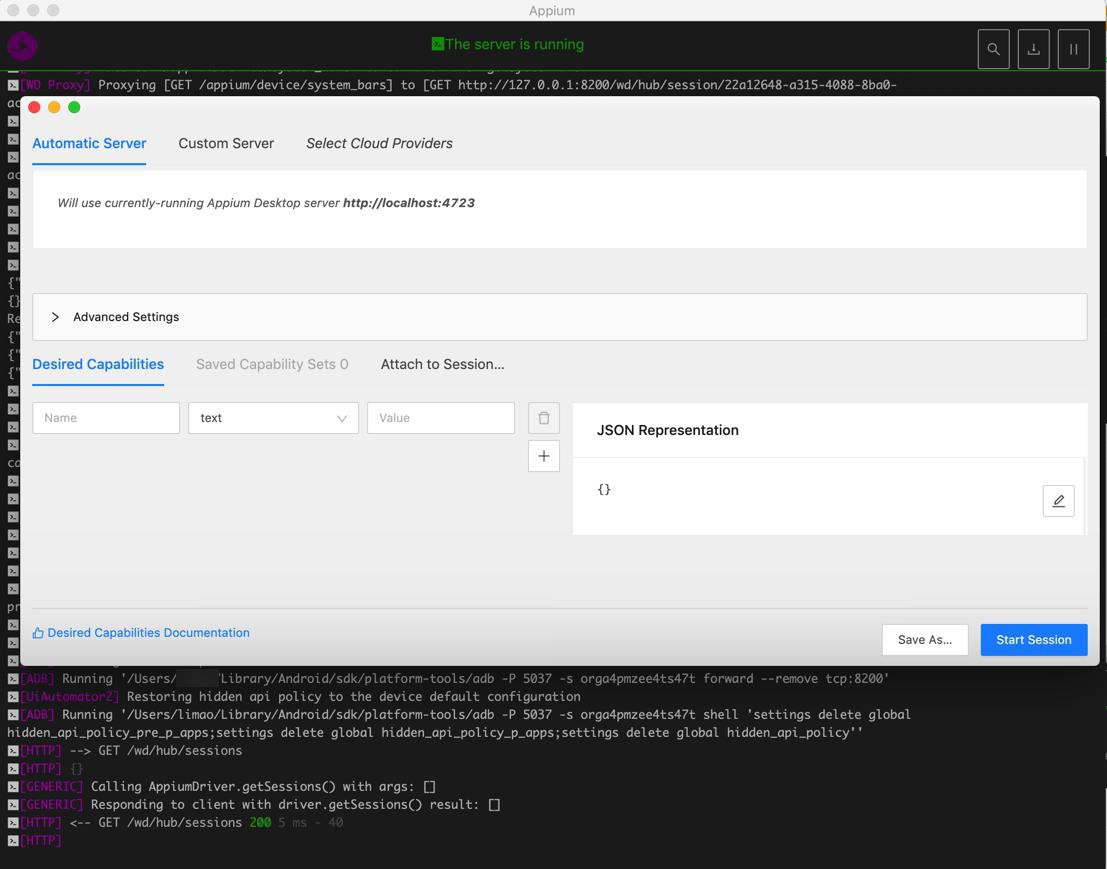Click the Appium window title text
This screenshot has width=1107, height=869.
click(x=552, y=11)
